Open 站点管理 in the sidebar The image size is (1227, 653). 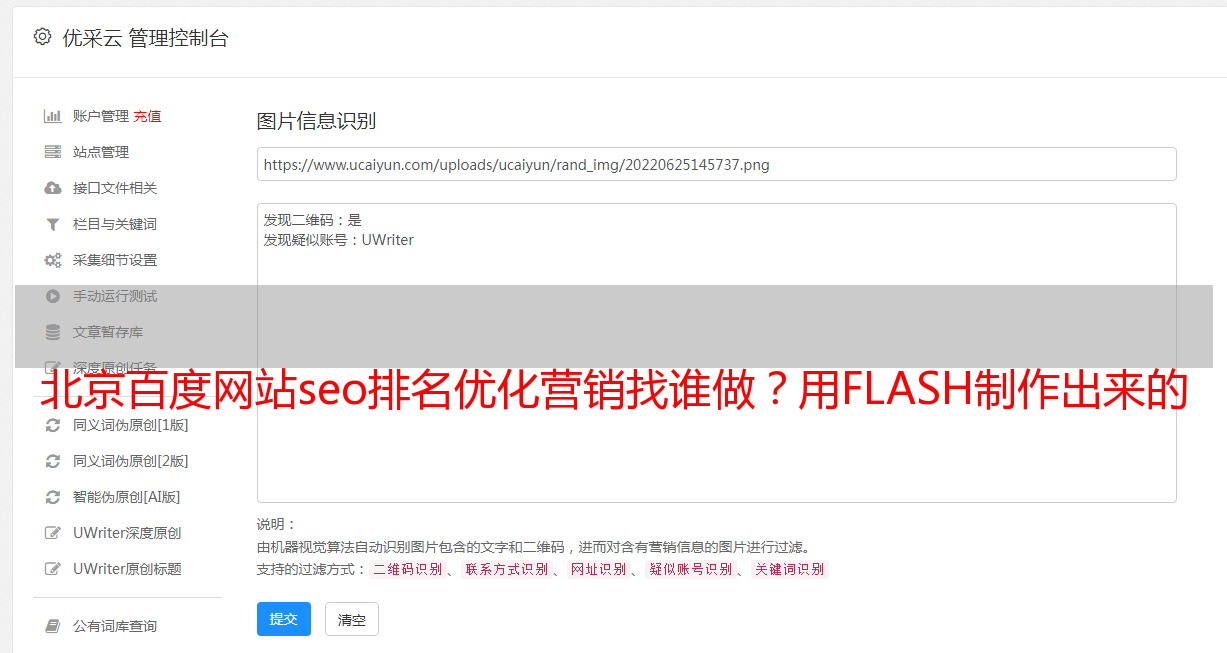pyautogui.click(x=101, y=152)
